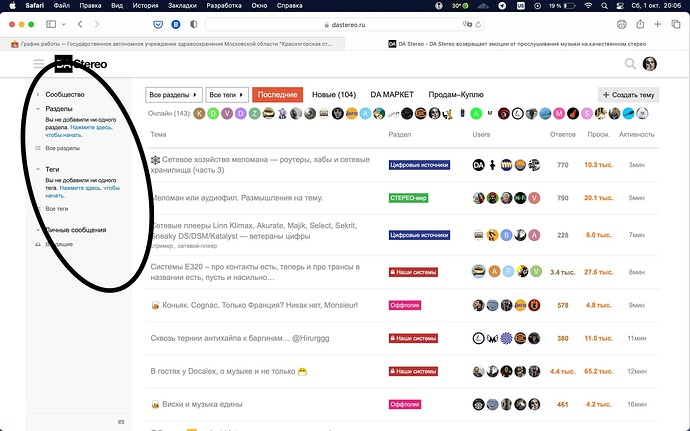Image resolution: width=690 pixels, height=431 pixels.
Task: Collapse the Разделы sidebar section
Action: [58, 108]
